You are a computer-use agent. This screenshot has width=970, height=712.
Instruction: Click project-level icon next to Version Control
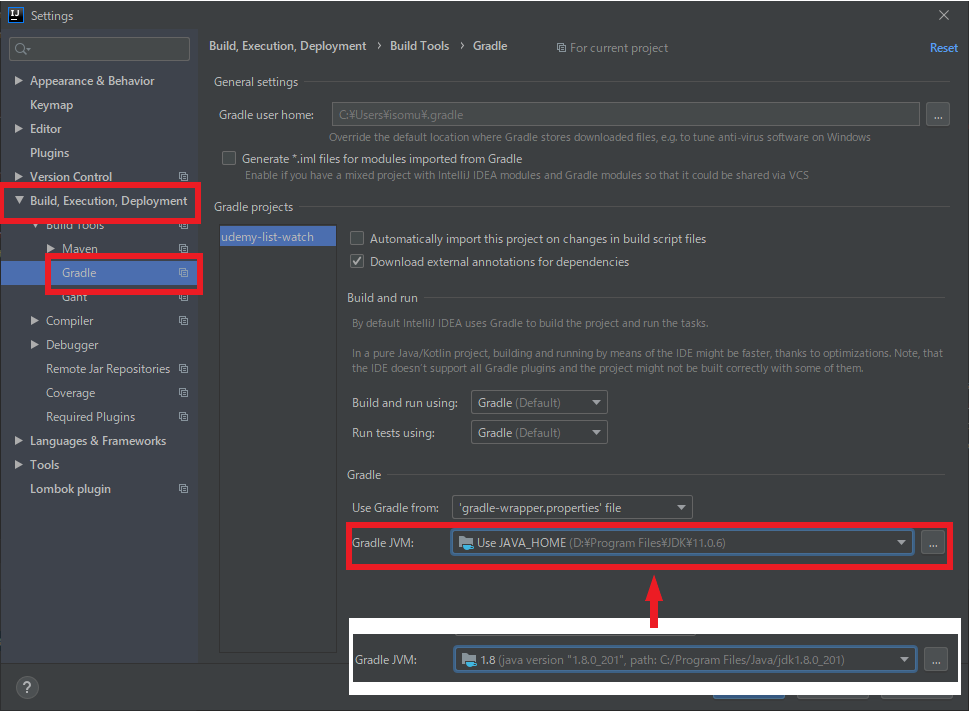pos(184,177)
